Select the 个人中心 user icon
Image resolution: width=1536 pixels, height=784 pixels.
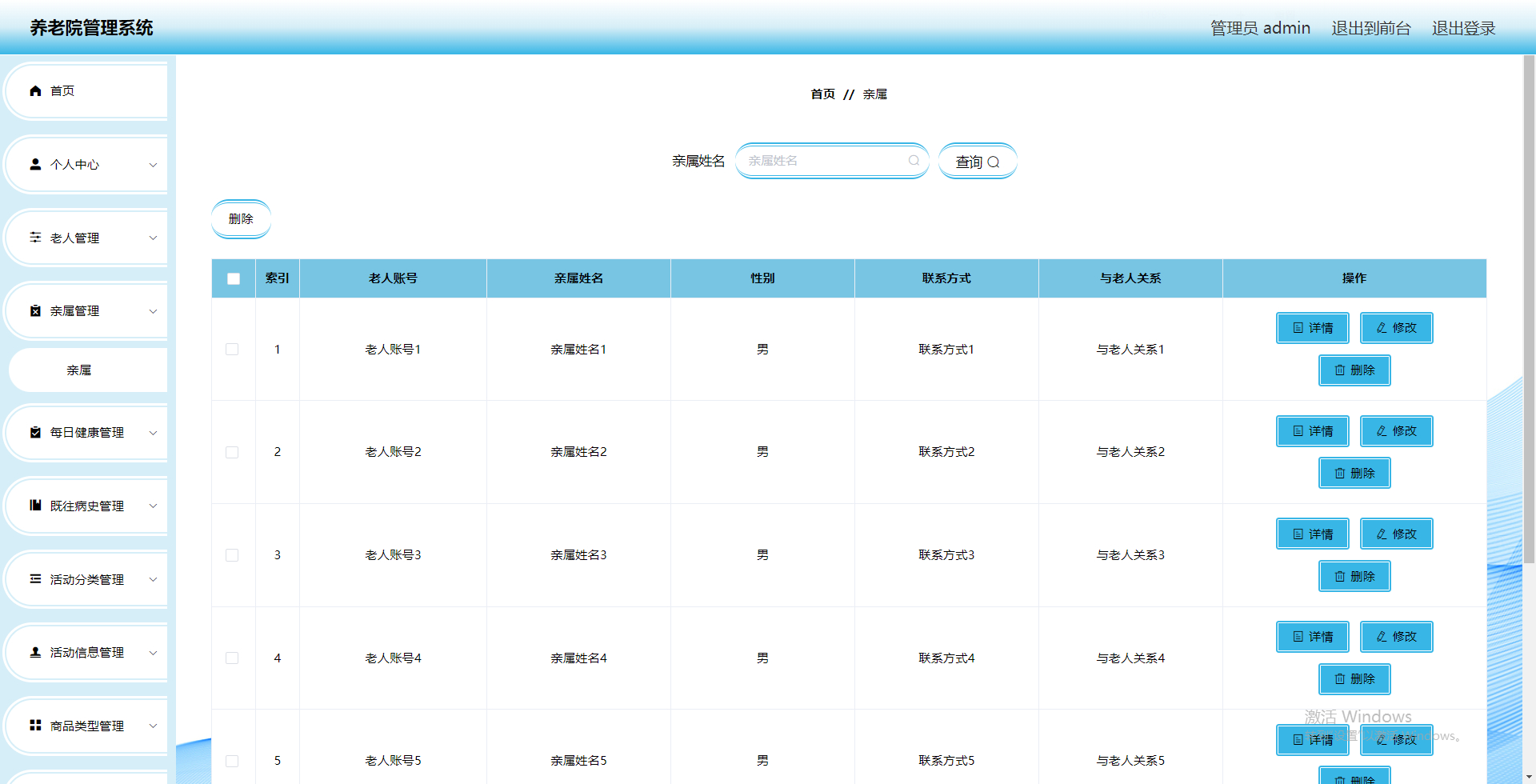[x=34, y=164]
